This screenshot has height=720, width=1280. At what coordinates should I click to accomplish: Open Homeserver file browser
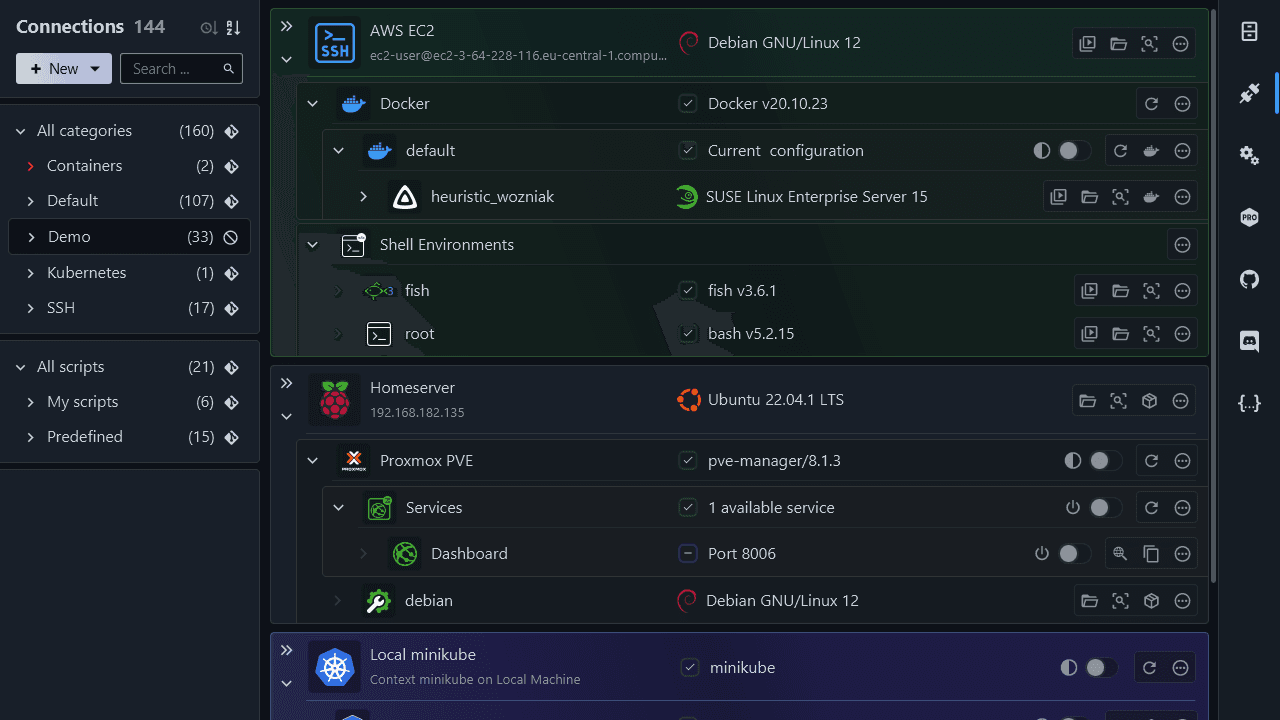(1087, 401)
